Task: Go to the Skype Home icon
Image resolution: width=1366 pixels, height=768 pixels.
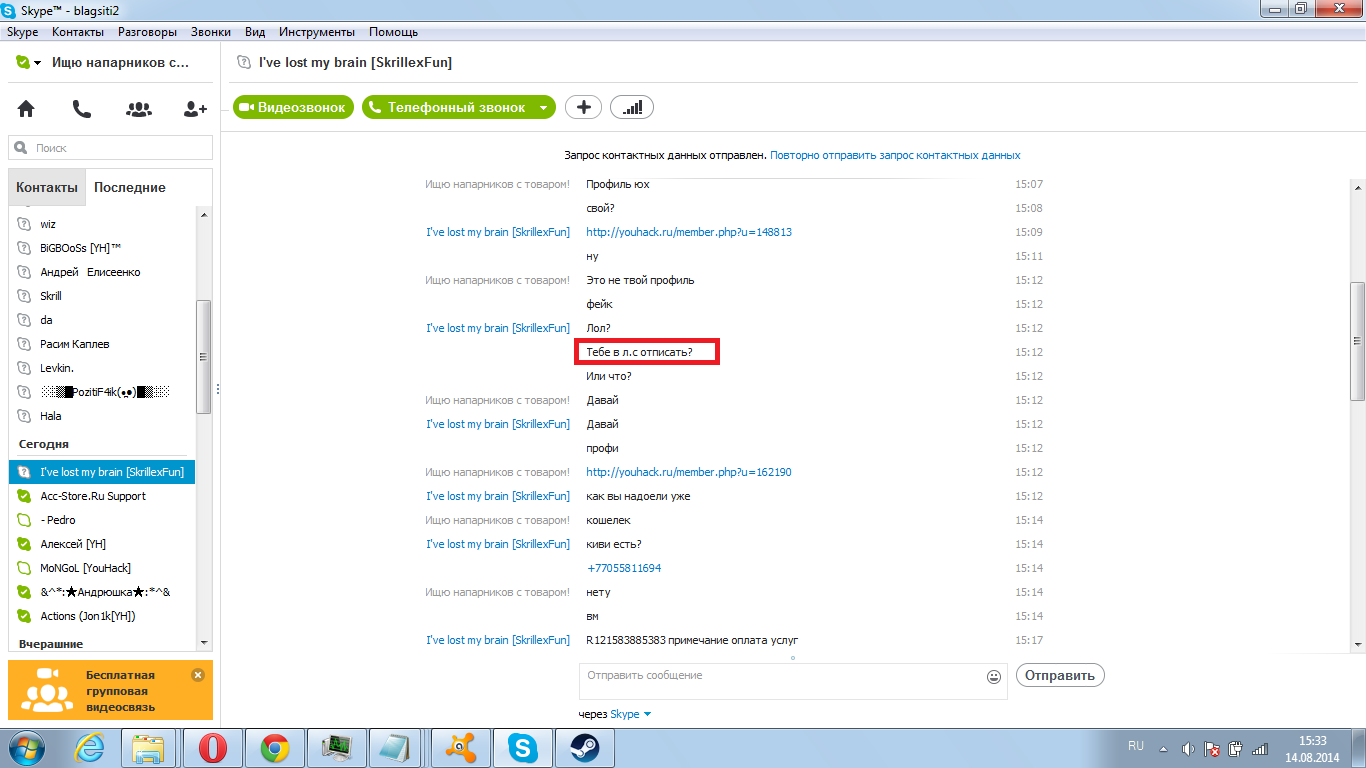Action: click(26, 109)
